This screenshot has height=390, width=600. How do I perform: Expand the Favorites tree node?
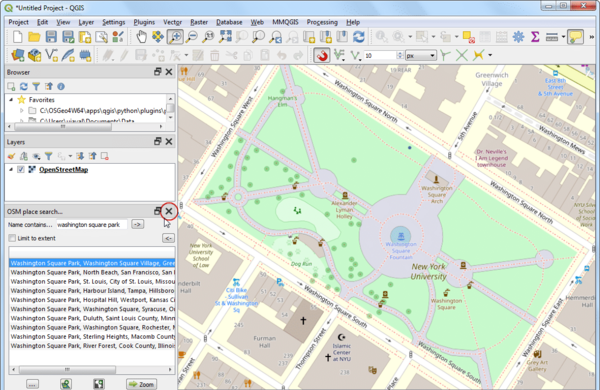click(x=11, y=100)
